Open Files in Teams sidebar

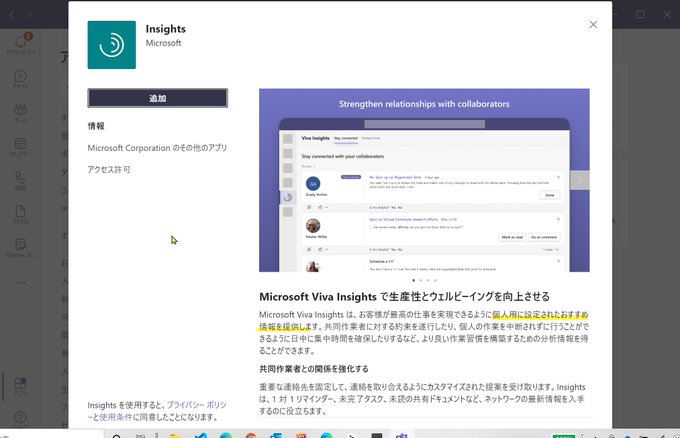[x=20, y=215]
